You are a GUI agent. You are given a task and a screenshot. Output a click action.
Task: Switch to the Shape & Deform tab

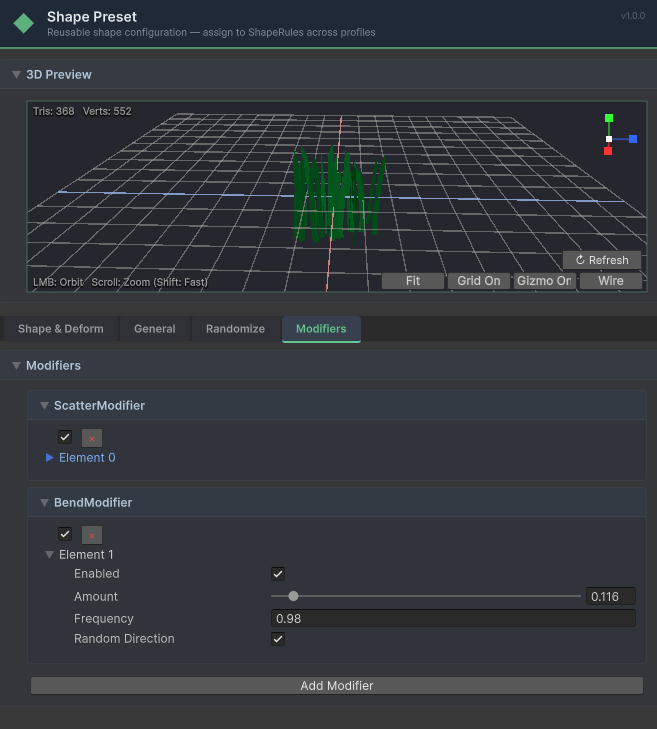59,329
